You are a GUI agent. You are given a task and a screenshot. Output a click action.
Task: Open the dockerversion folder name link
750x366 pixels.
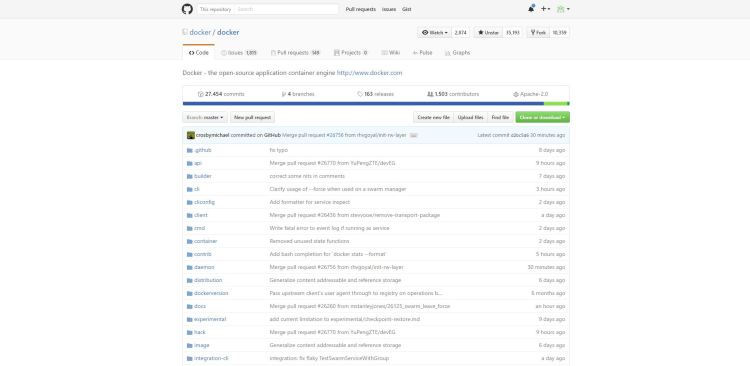click(211, 293)
